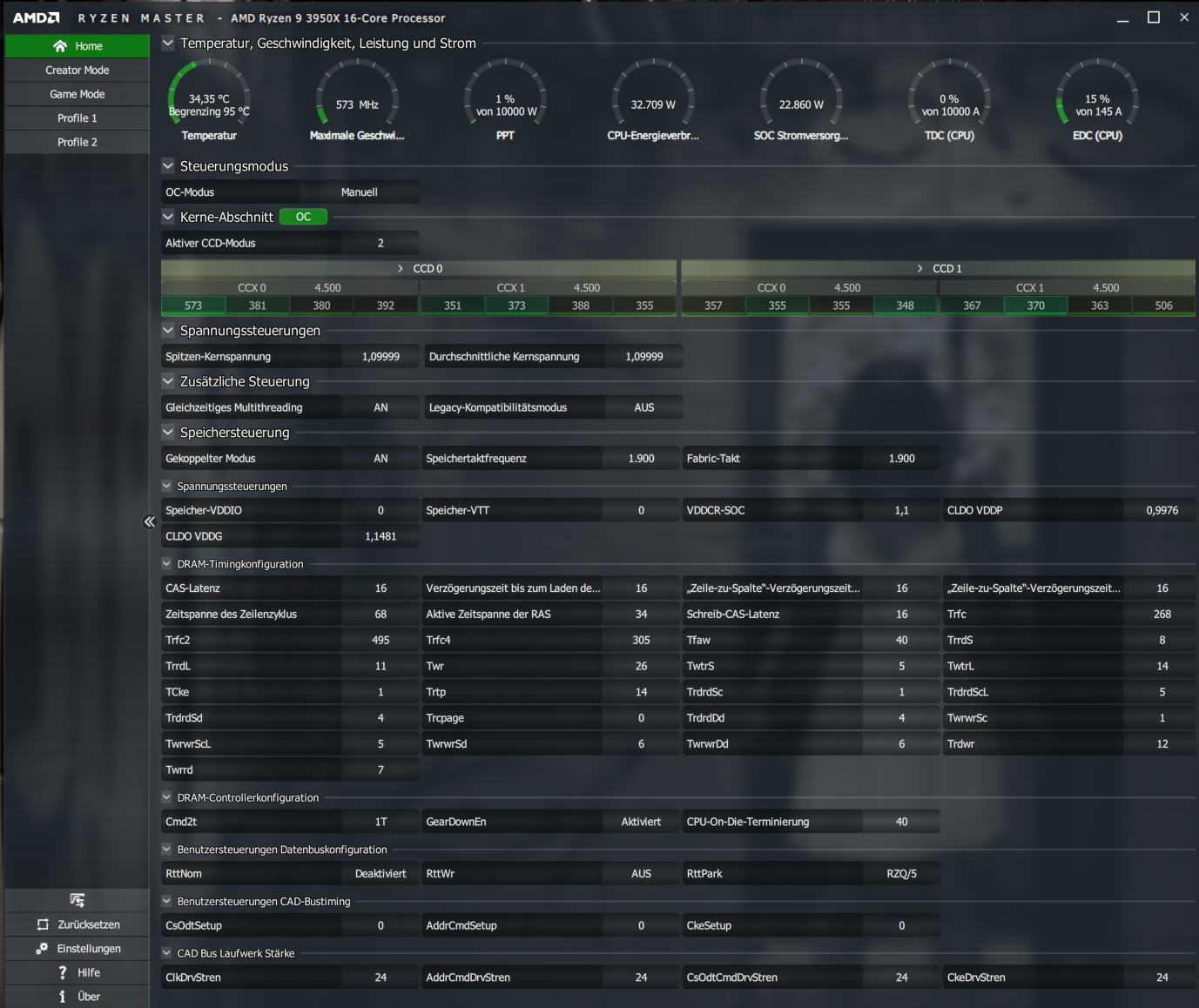The width and height of the screenshot is (1199, 1008).
Task: Toggle GearDownEn Aktiviert value
Action: [x=641, y=822]
